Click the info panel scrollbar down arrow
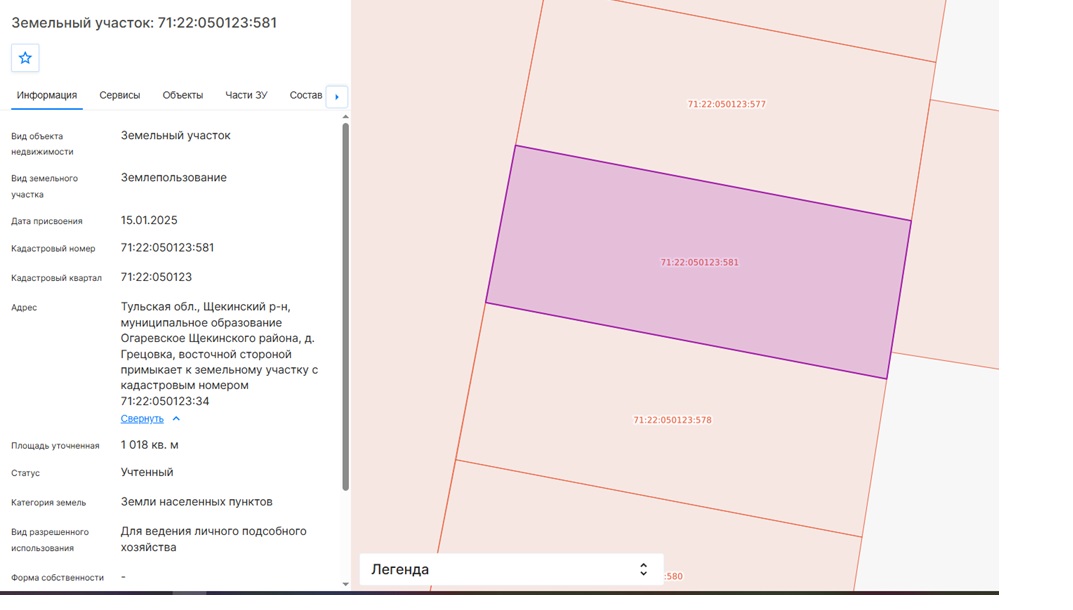 pos(346,584)
